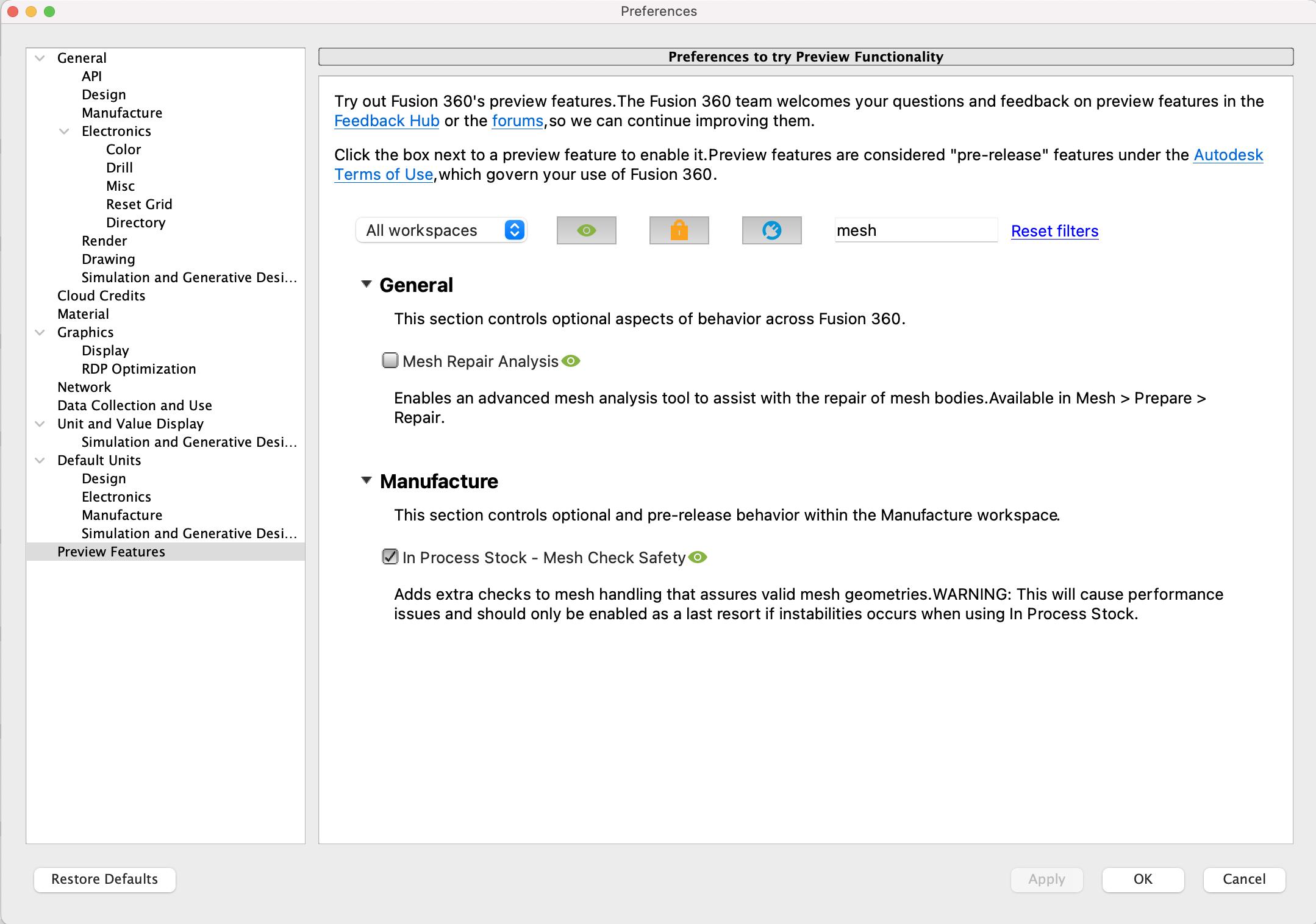Click the Restore Defaults button
1316x924 pixels.
(104, 879)
